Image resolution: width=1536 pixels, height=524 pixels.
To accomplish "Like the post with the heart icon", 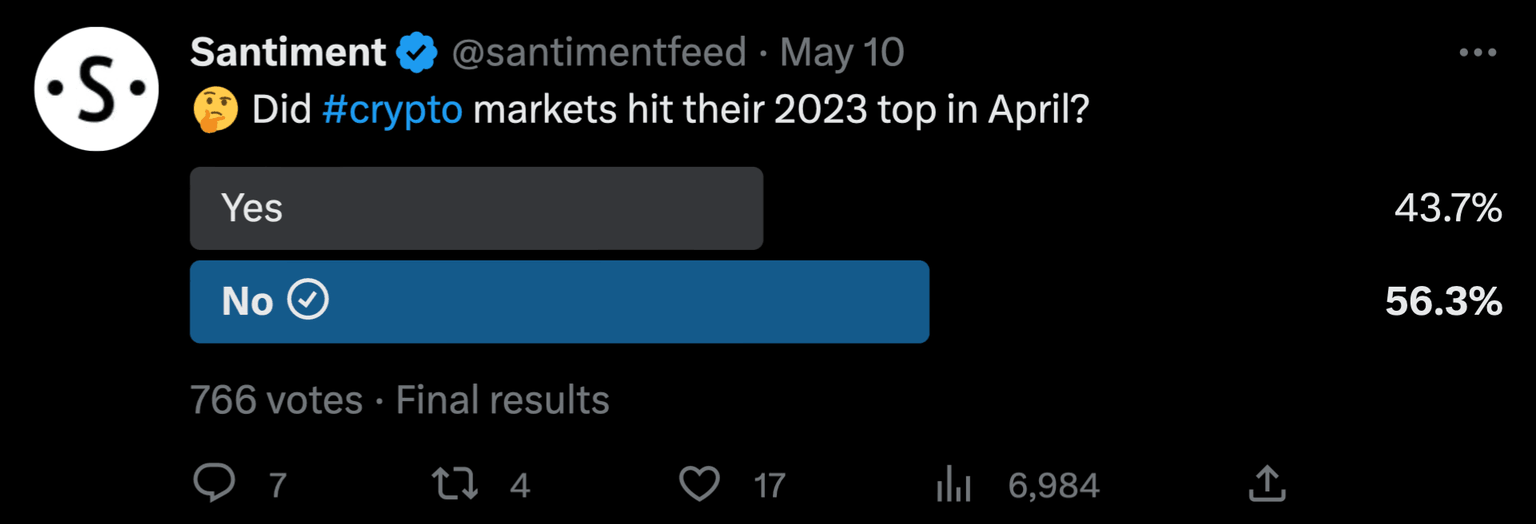I will (699, 485).
